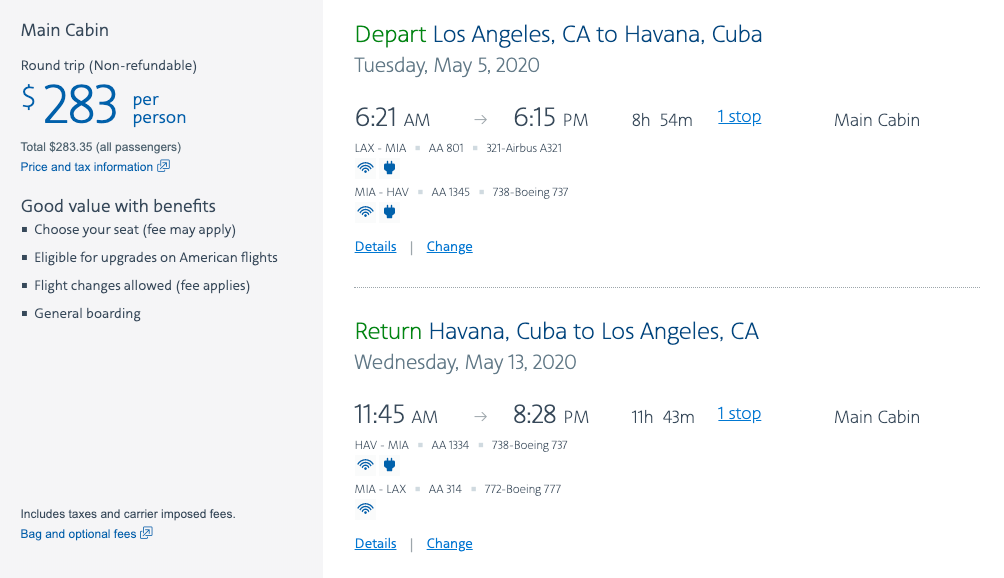1004x578 pixels.
Task: View Details for the return flight
Action: (x=376, y=544)
